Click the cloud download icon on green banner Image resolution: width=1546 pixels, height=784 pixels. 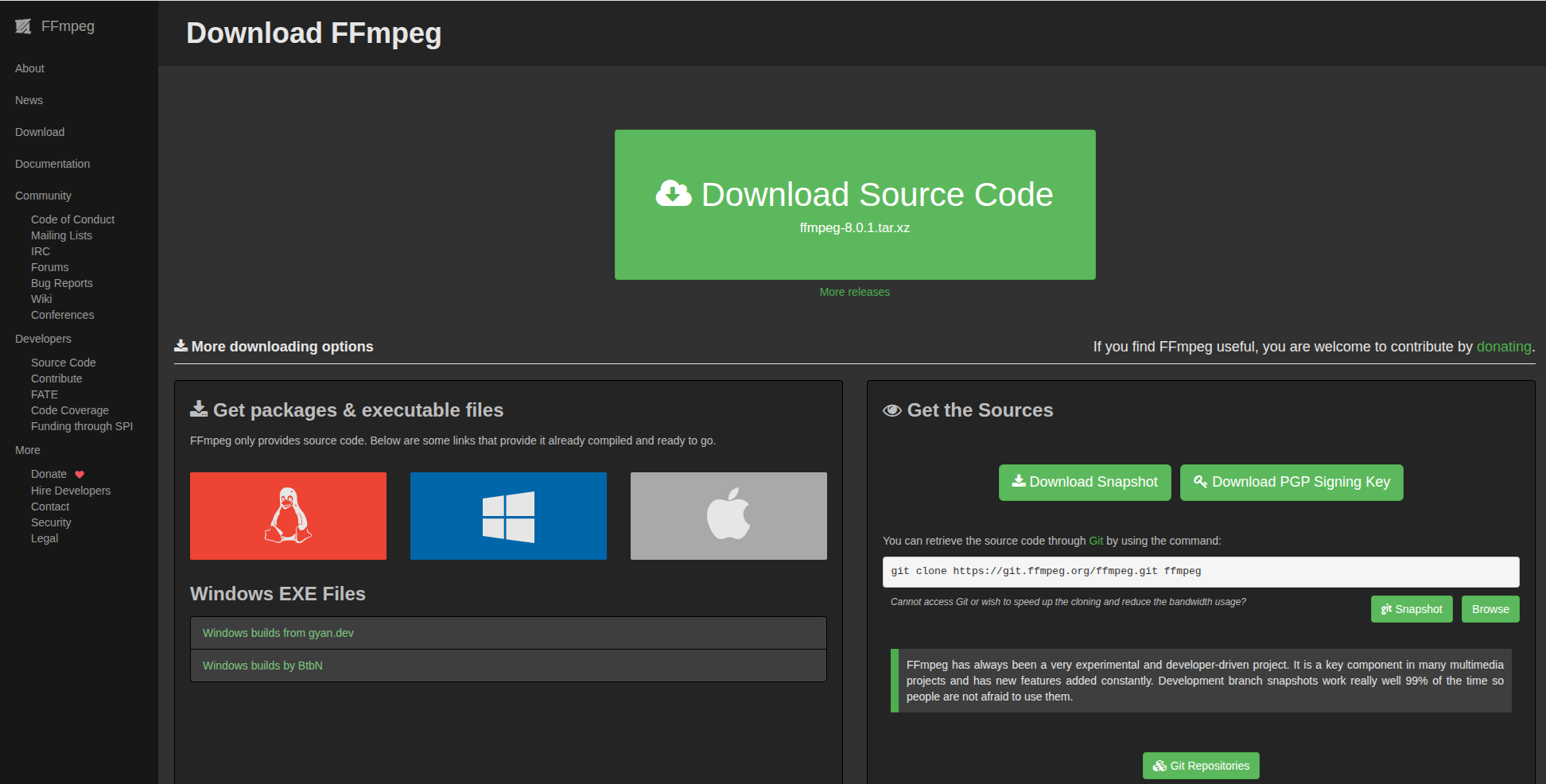pyautogui.click(x=674, y=194)
